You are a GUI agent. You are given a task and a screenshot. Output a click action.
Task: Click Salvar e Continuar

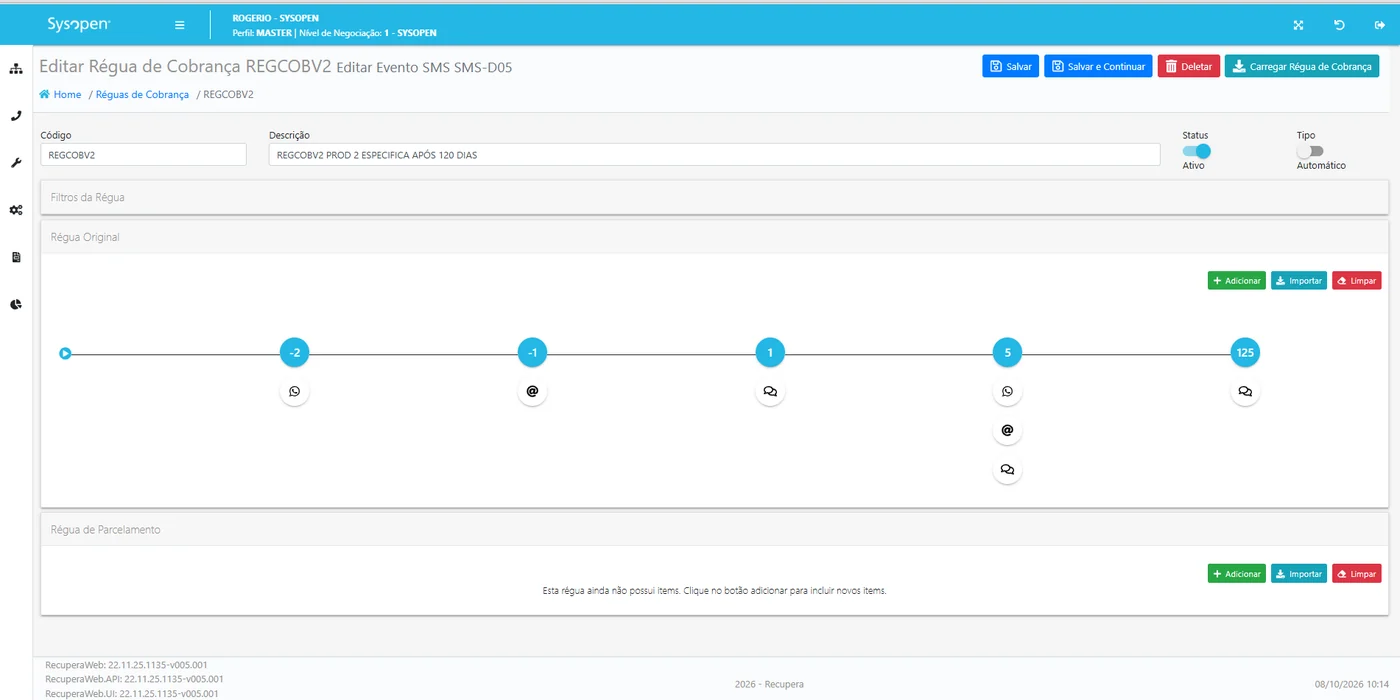coord(1098,66)
